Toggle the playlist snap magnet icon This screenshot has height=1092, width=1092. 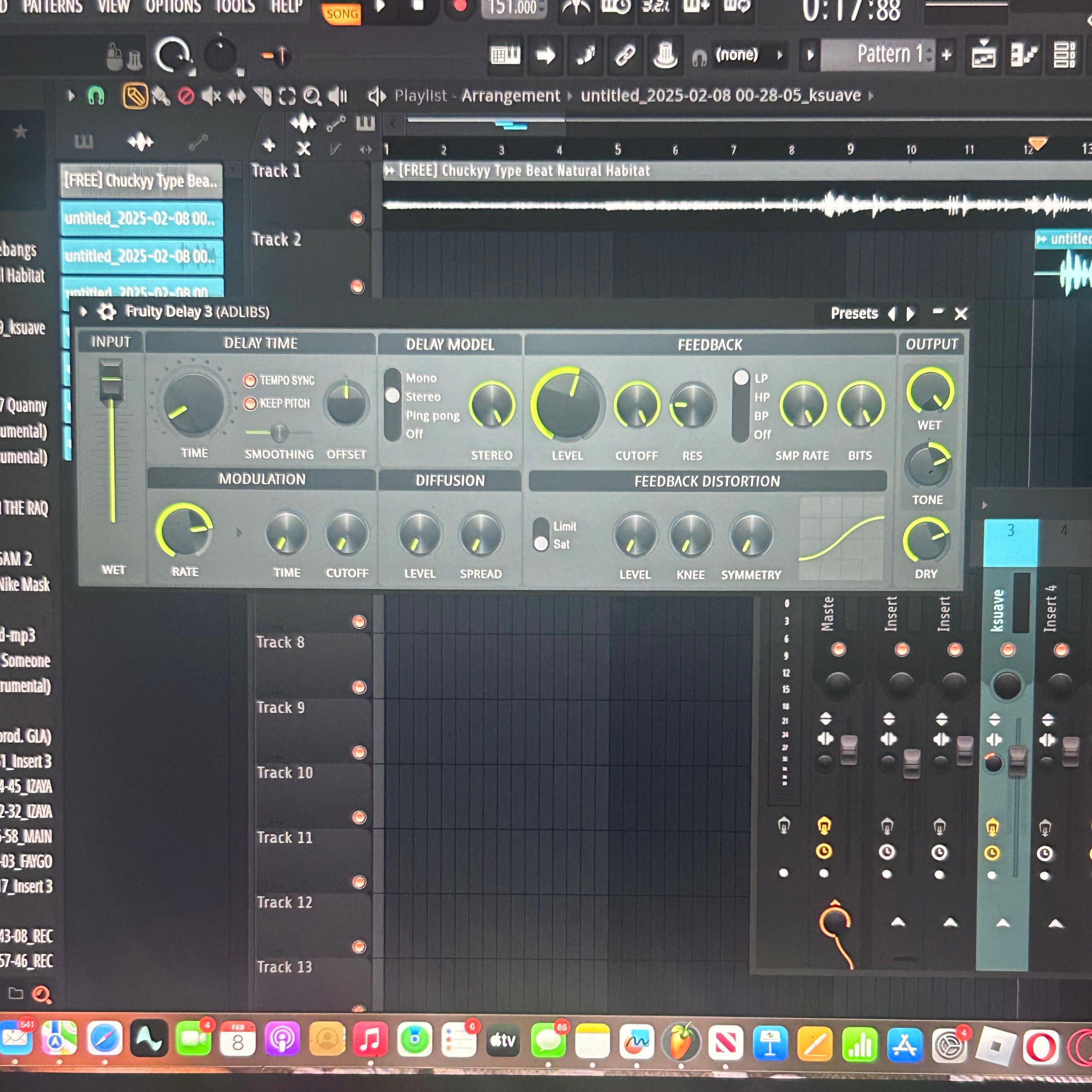(x=96, y=96)
